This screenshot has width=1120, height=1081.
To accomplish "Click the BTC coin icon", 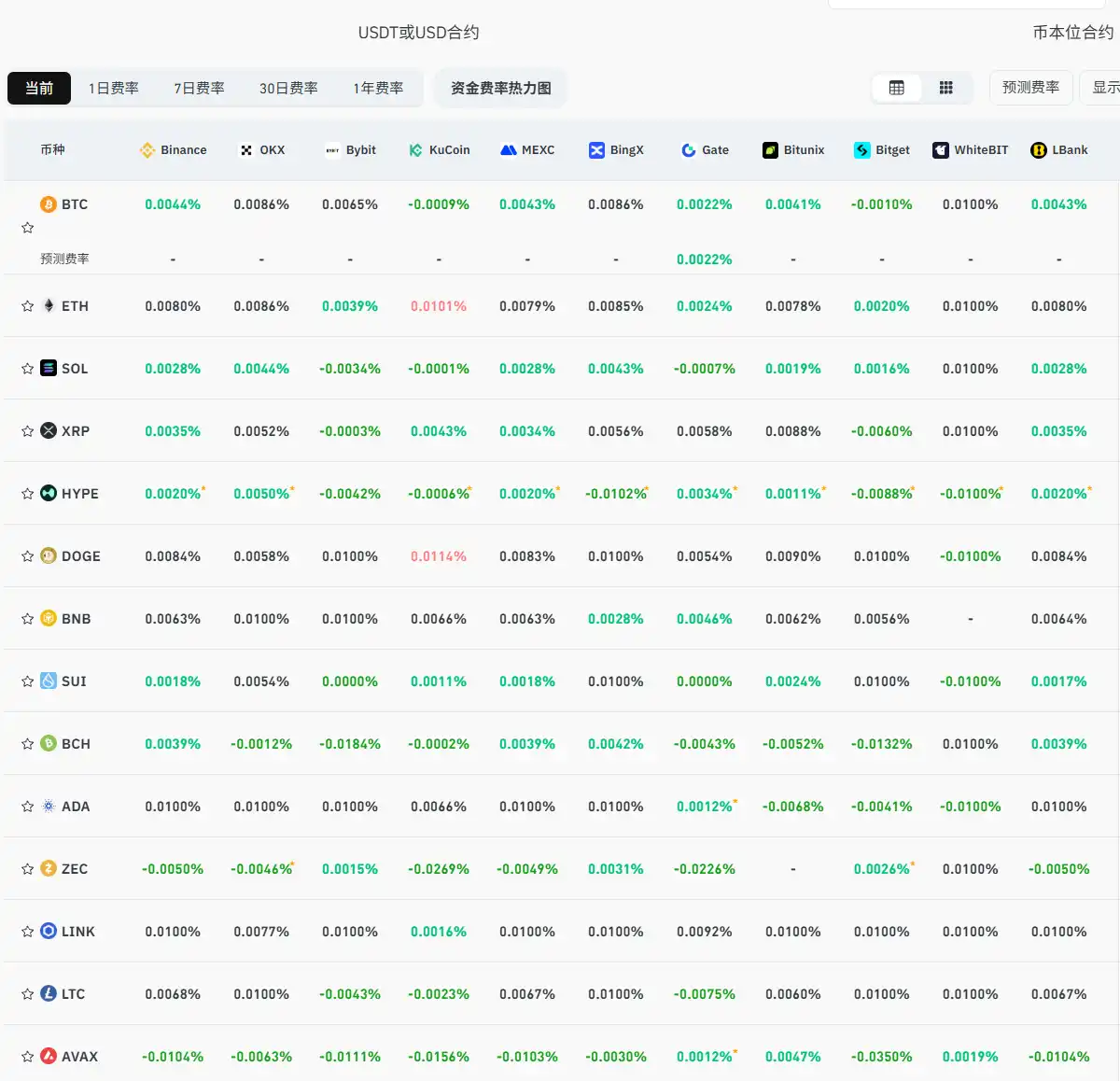I will coord(48,204).
